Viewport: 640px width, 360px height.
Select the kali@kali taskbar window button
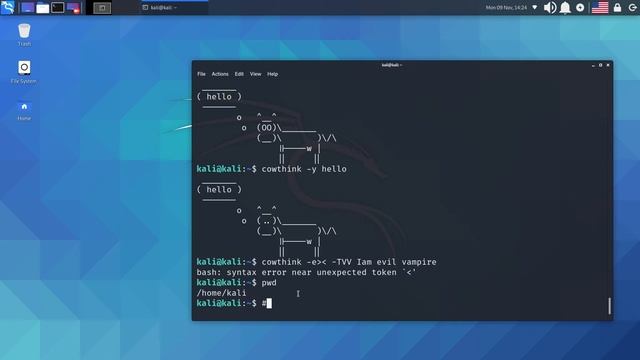tap(174, 7)
